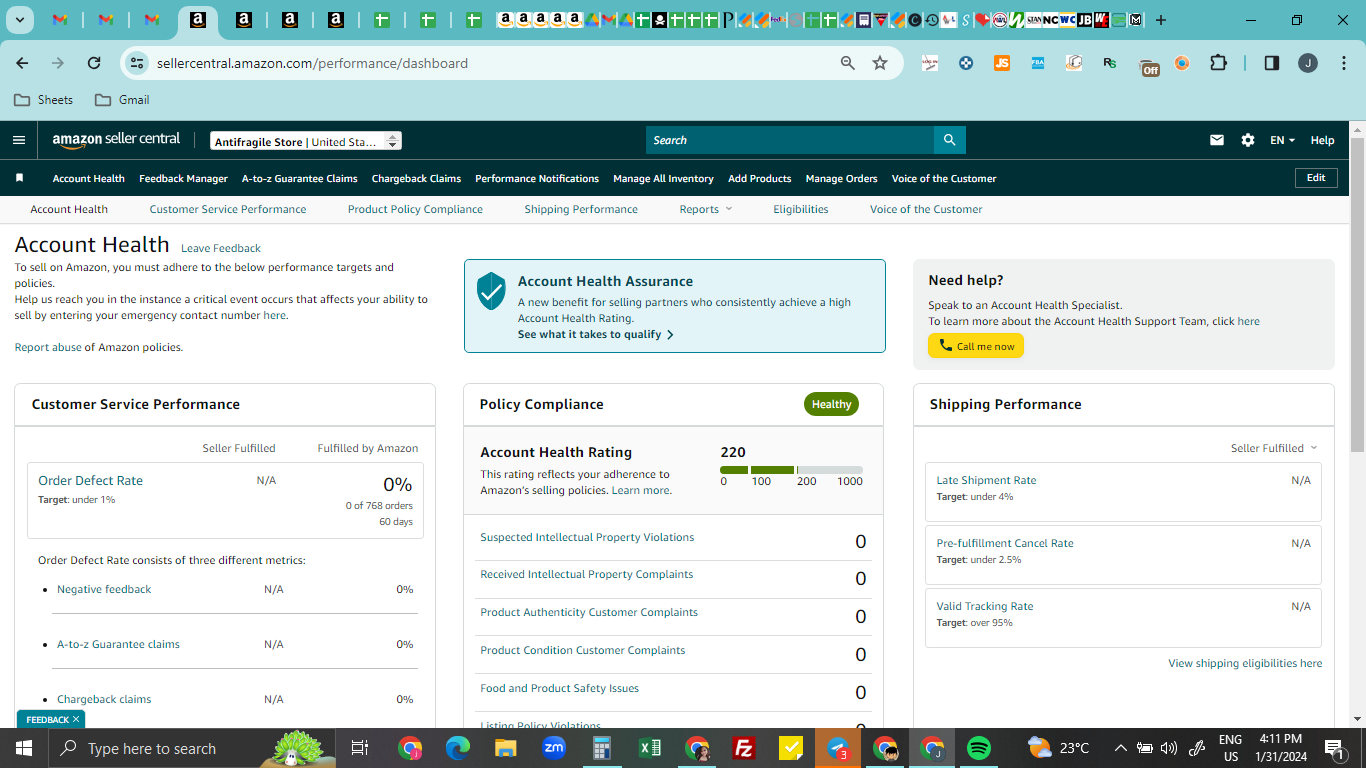The height and width of the screenshot is (768, 1366).
Task: Open the Seller Central messages envelope
Action: point(1217,140)
